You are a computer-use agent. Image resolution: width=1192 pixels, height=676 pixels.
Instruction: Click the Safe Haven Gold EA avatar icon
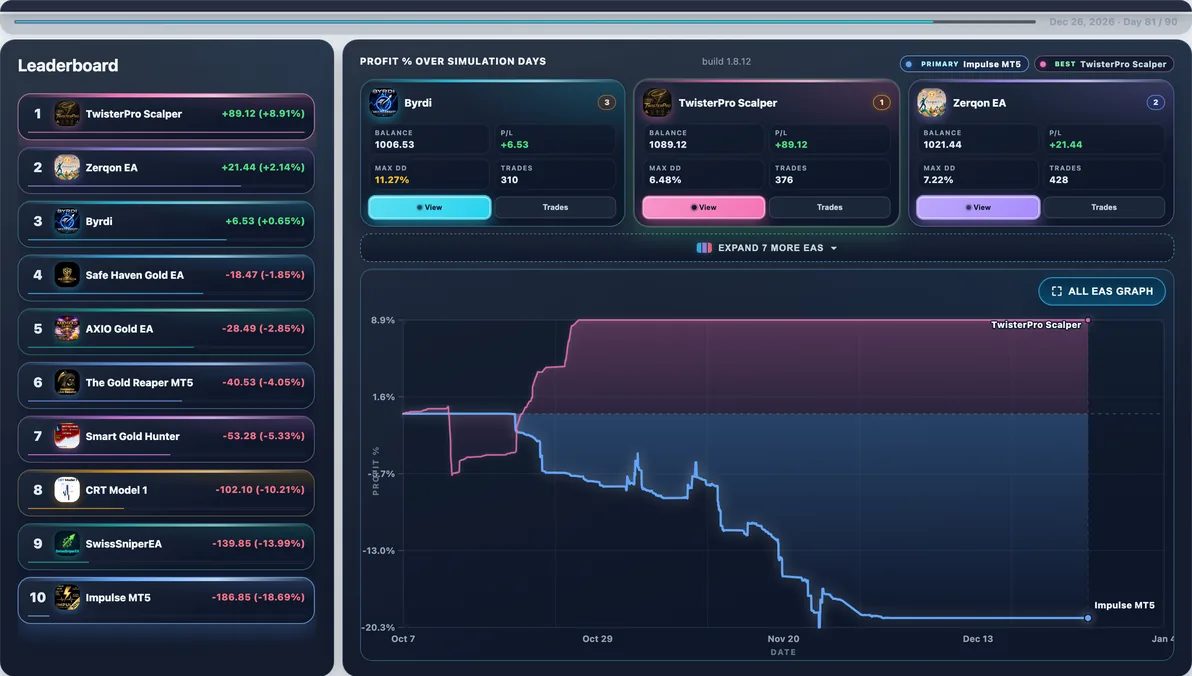pos(67,275)
